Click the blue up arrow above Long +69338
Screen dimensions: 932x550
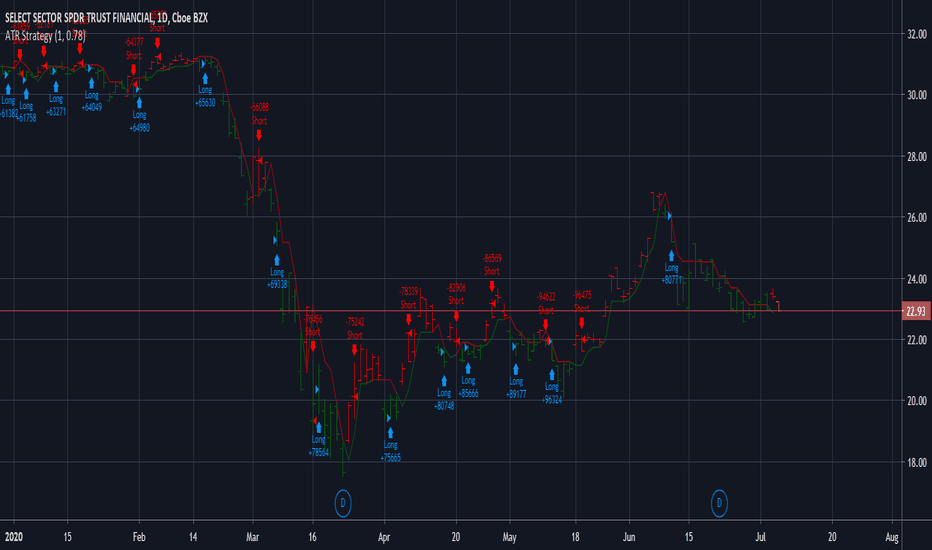click(x=277, y=260)
